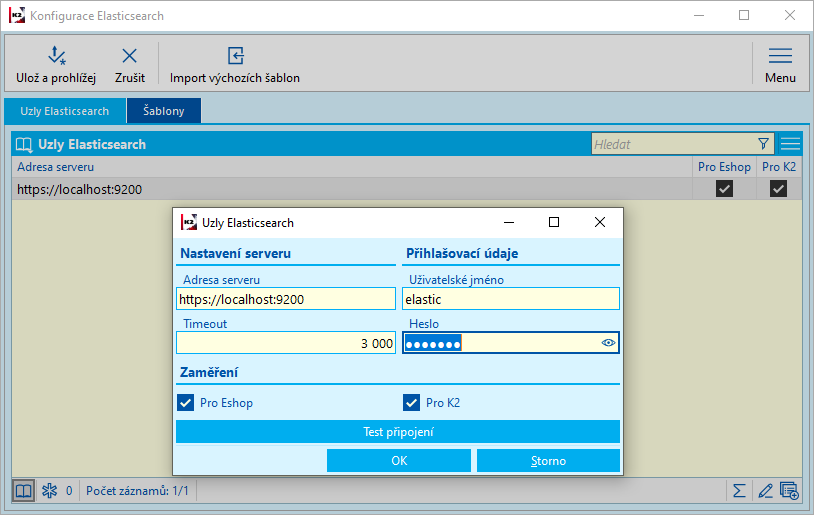Screen dimensions: 814x515
Task: Minimize the Konfigurace Elasticsearch window
Action: tap(699, 16)
